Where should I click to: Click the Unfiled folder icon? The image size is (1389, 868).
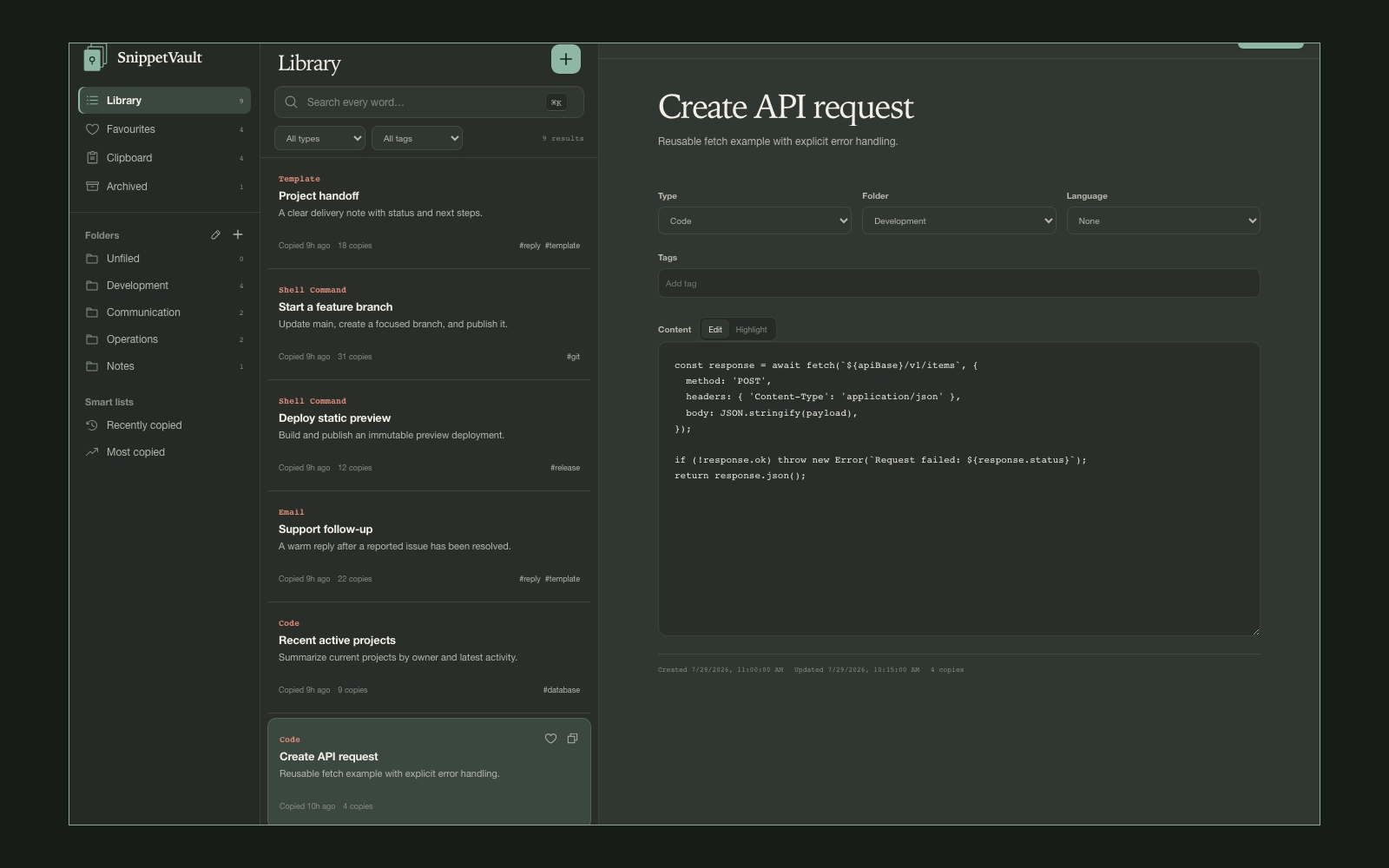tap(92, 259)
